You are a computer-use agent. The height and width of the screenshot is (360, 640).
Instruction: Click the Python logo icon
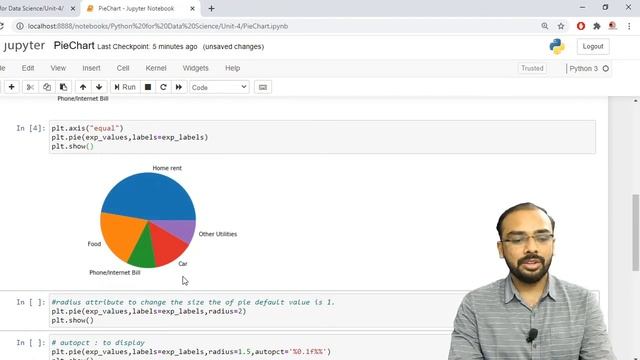click(557, 47)
